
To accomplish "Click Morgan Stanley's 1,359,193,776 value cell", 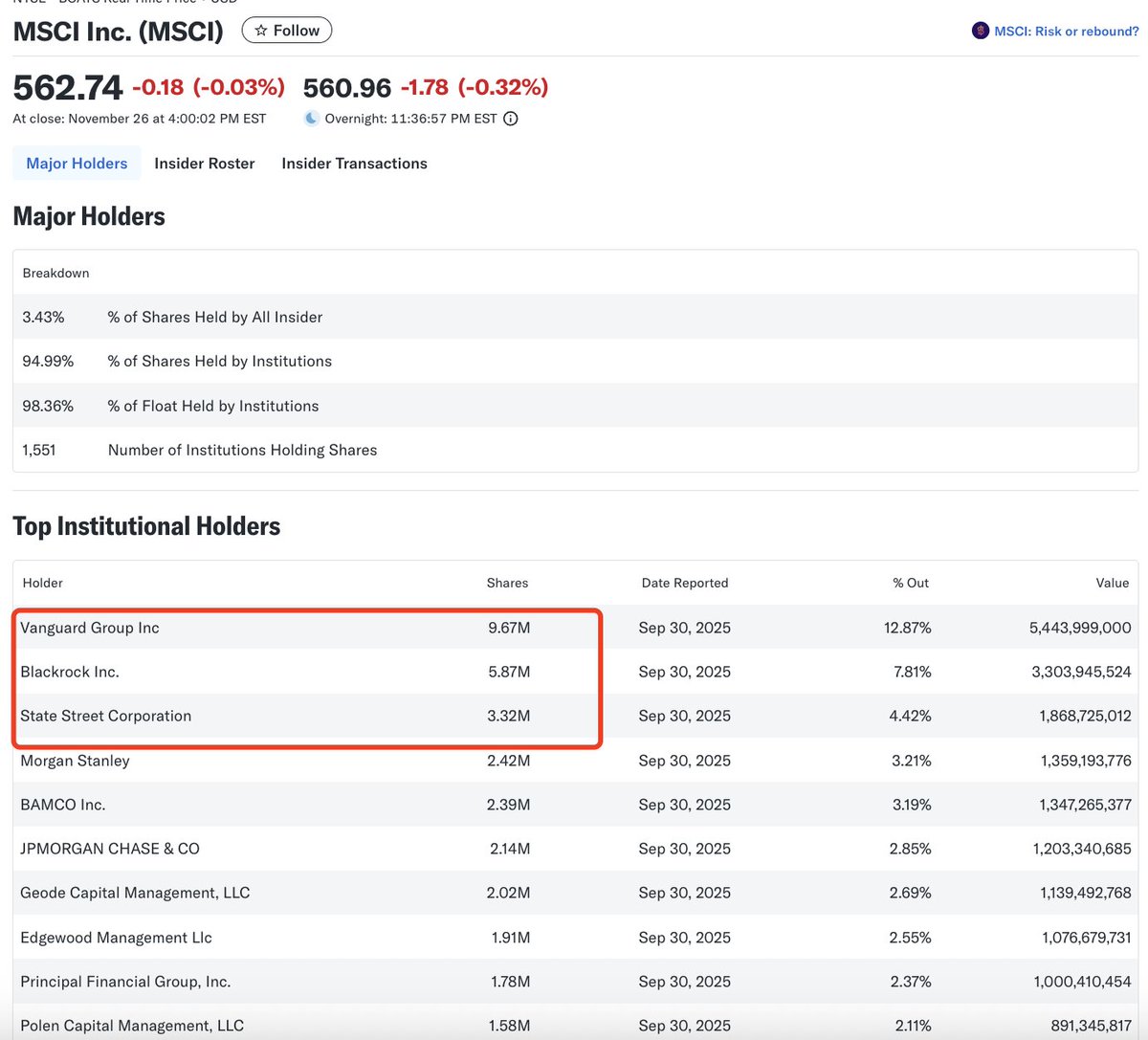I will coord(1086,761).
